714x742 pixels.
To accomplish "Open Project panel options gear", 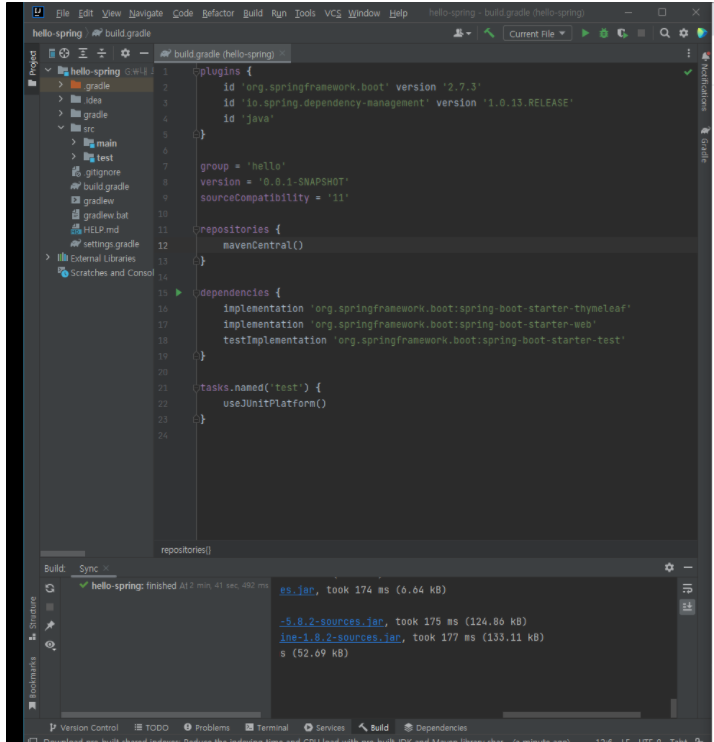I will [125, 53].
